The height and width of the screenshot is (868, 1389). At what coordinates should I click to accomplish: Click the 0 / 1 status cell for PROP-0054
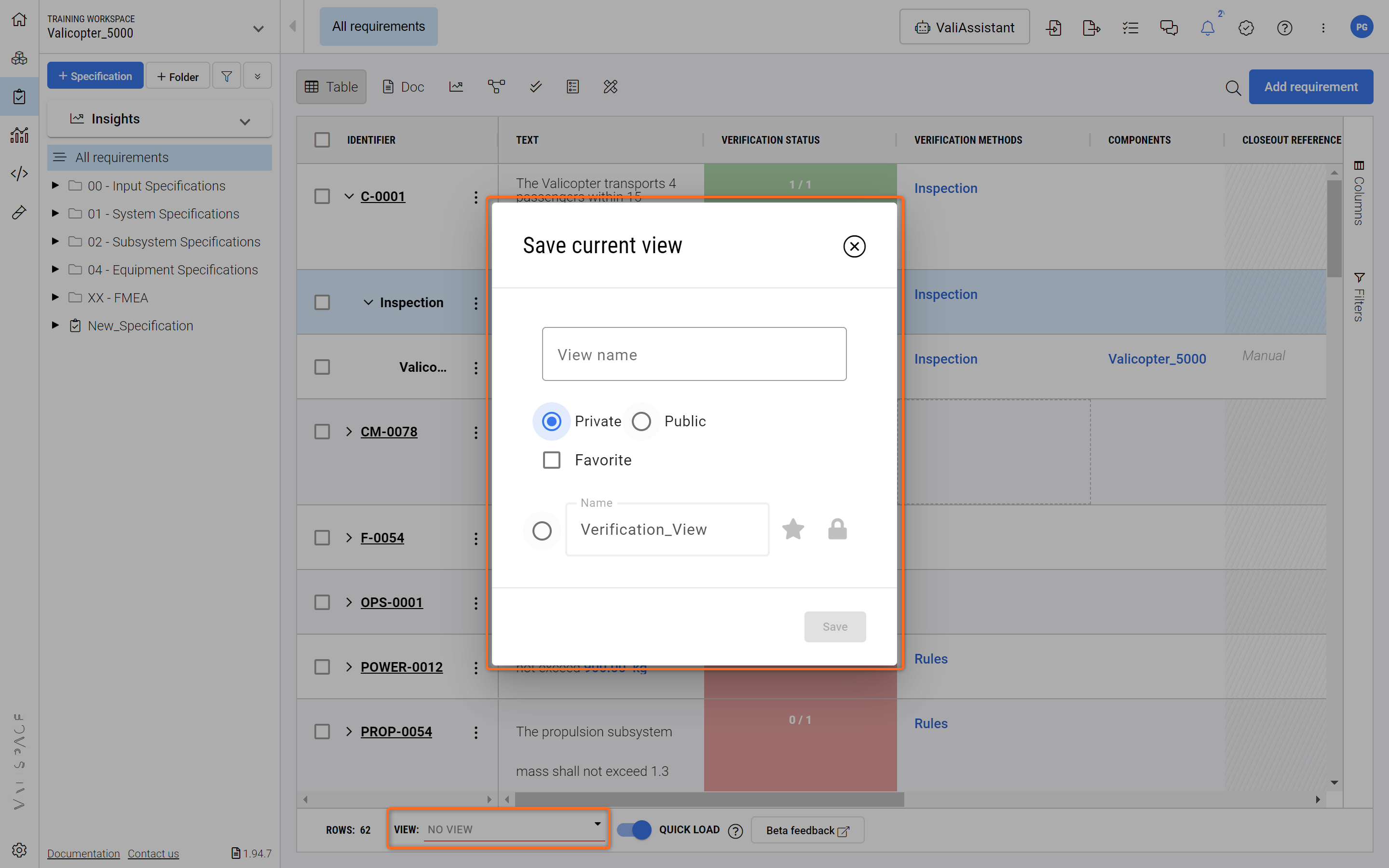[x=800, y=745]
